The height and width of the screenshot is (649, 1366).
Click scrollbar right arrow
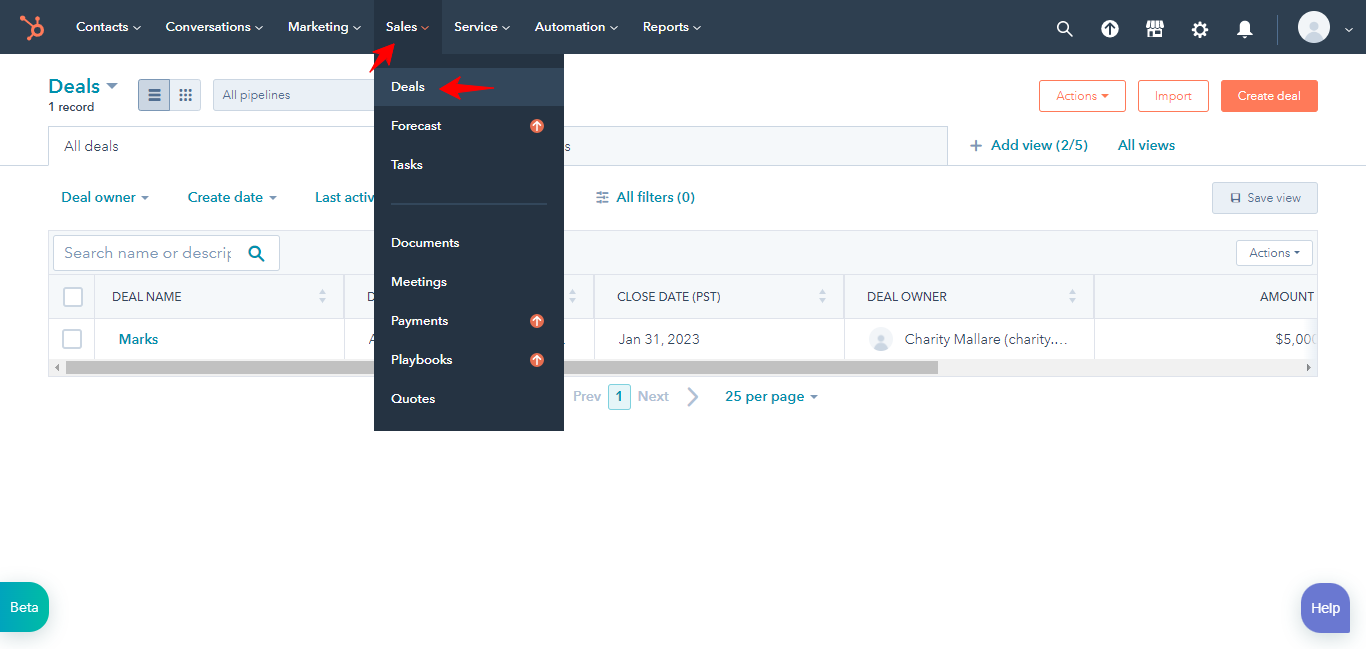pos(1309,368)
